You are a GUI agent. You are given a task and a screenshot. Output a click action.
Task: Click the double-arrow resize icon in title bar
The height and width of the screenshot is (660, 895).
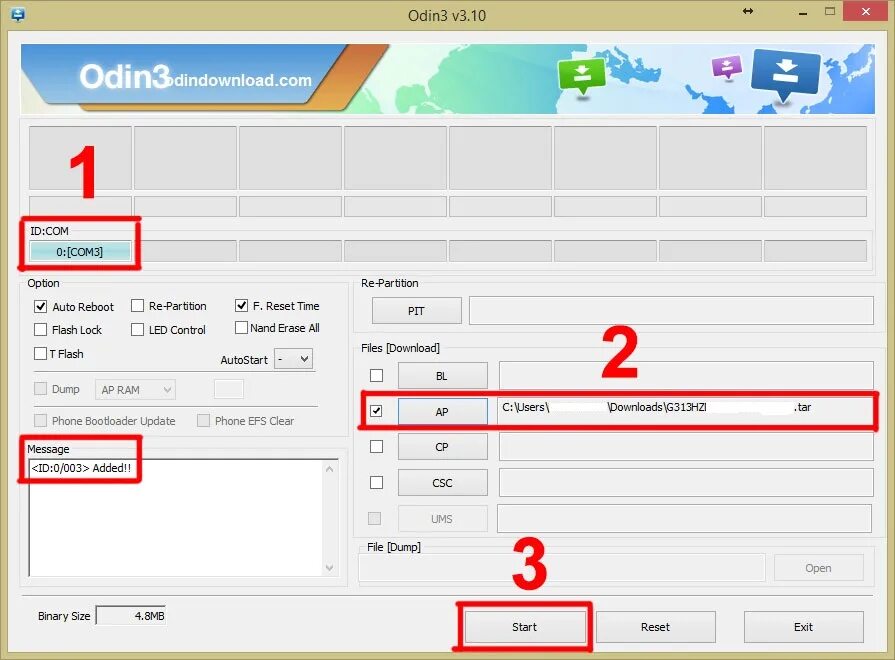click(x=748, y=11)
